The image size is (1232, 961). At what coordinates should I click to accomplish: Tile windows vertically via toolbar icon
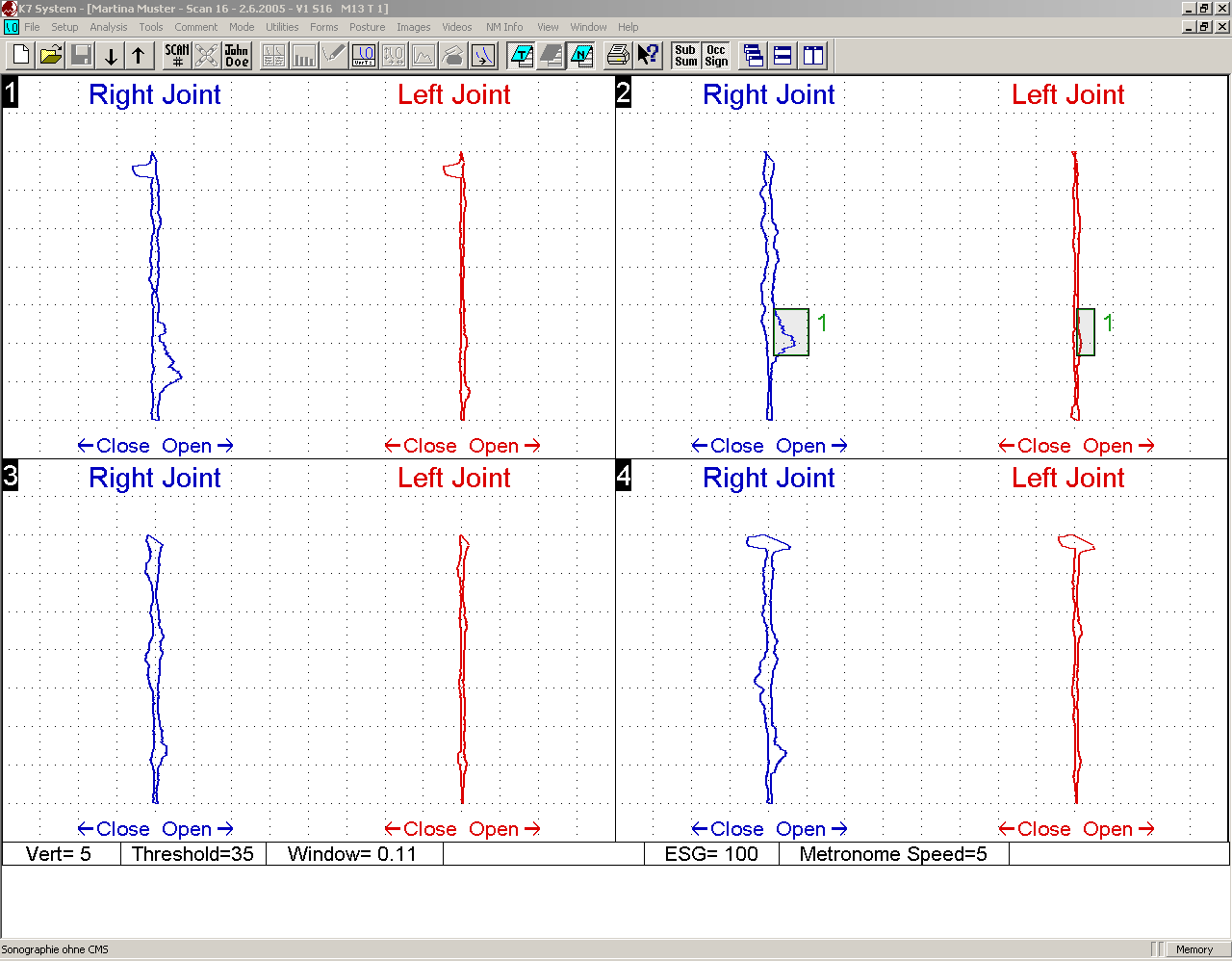point(813,56)
